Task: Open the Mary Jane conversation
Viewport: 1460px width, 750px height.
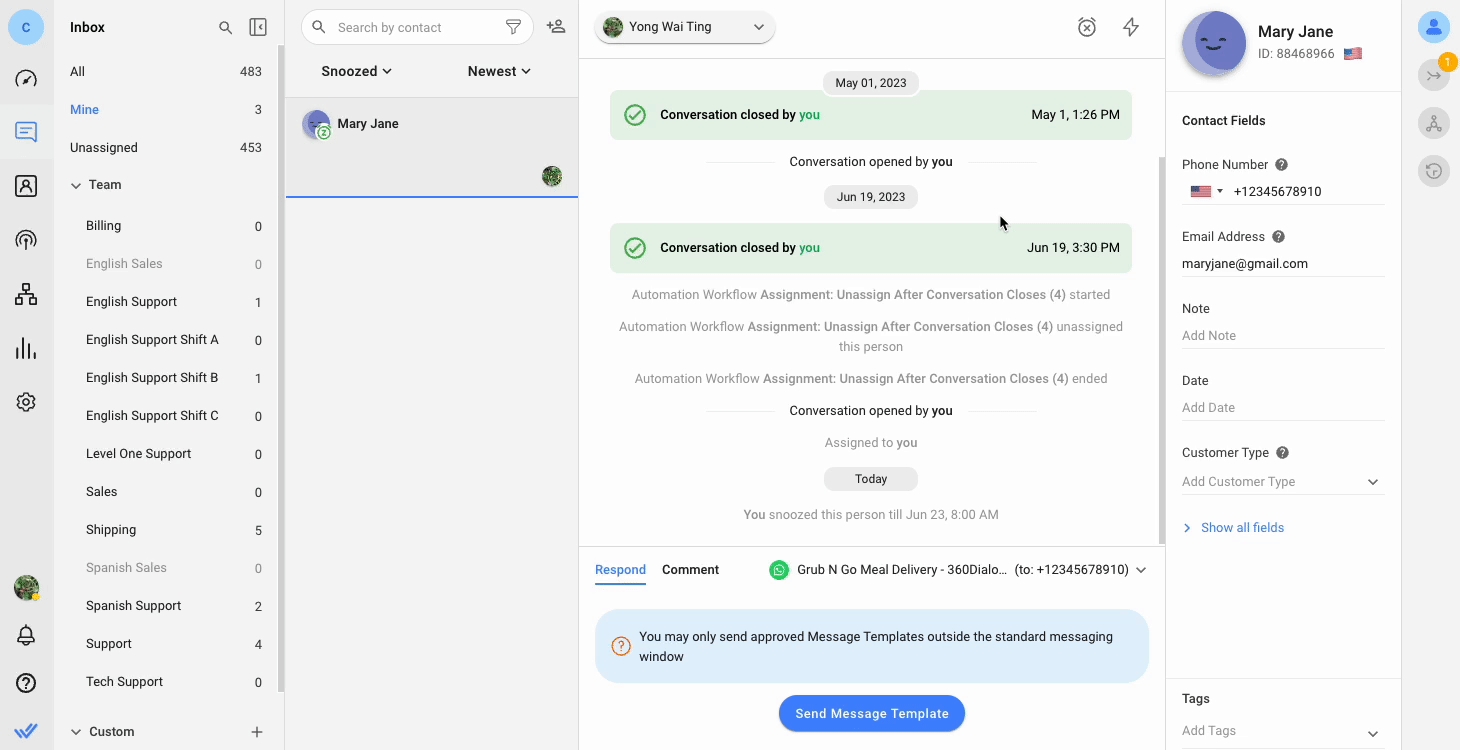Action: pos(432,148)
